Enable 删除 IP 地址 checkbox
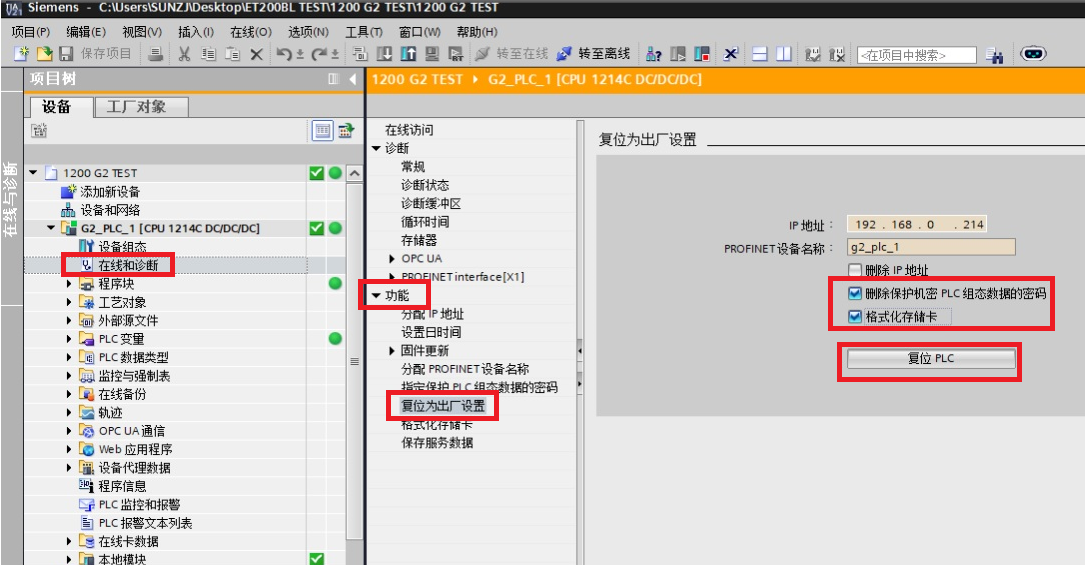This screenshot has height=565, width=1085. (855, 270)
